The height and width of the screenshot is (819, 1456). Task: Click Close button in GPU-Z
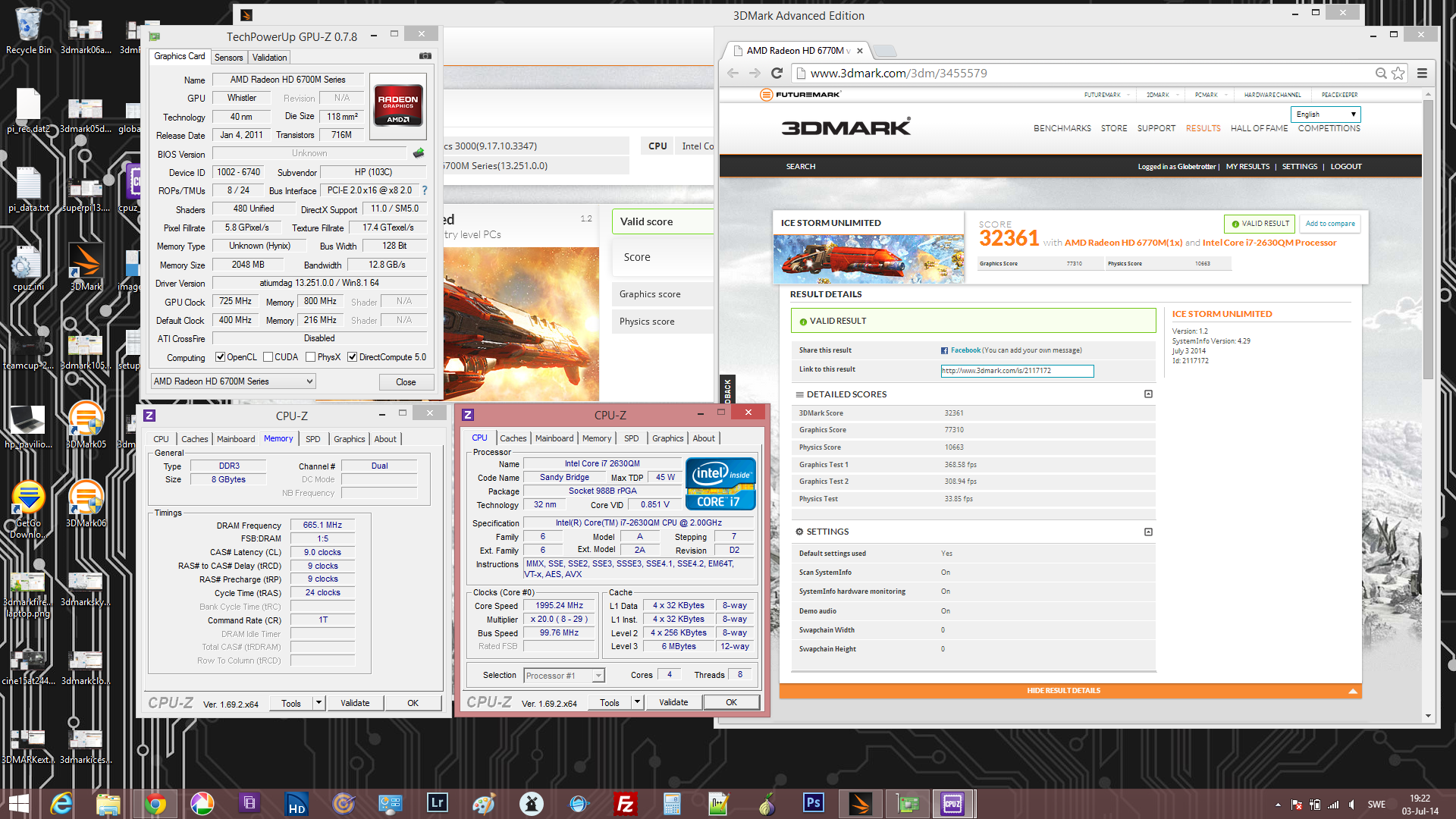pos(406,382)
